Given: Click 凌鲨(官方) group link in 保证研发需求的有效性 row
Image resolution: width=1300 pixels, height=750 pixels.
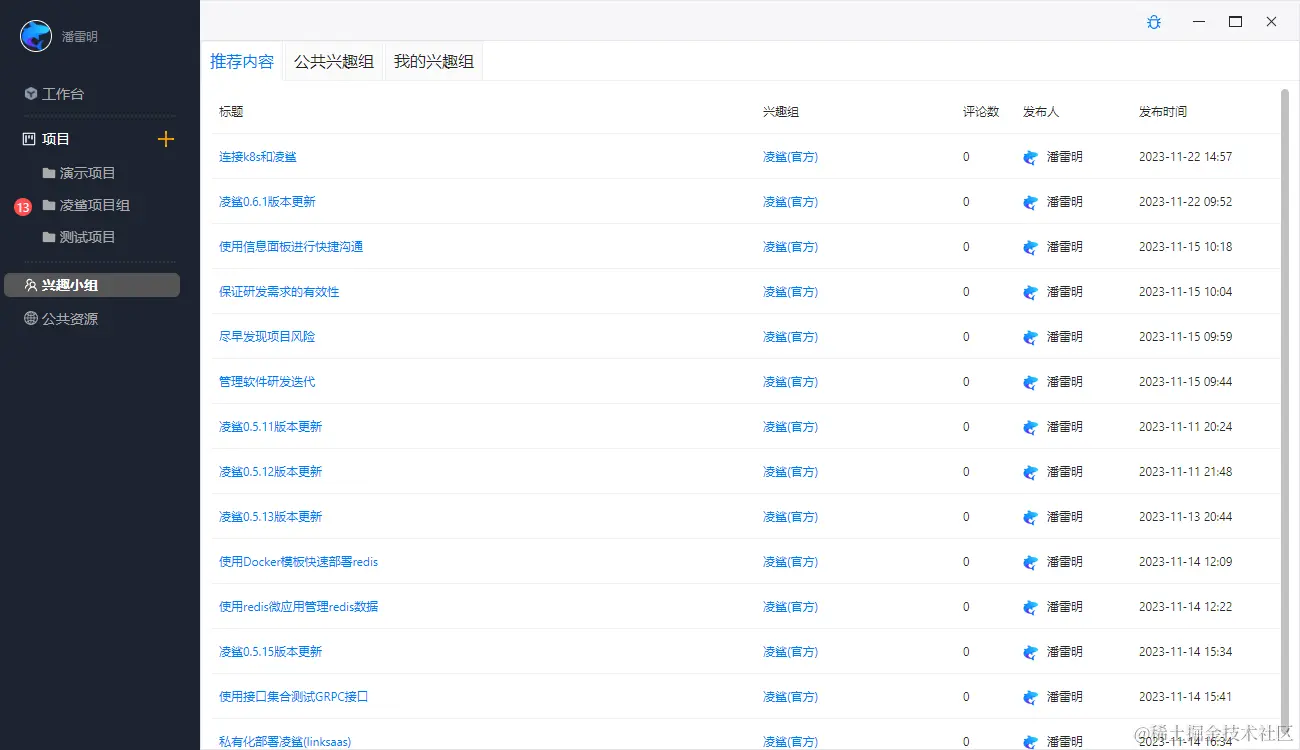Looking at the screenshot, I should [x=790, y=292].
